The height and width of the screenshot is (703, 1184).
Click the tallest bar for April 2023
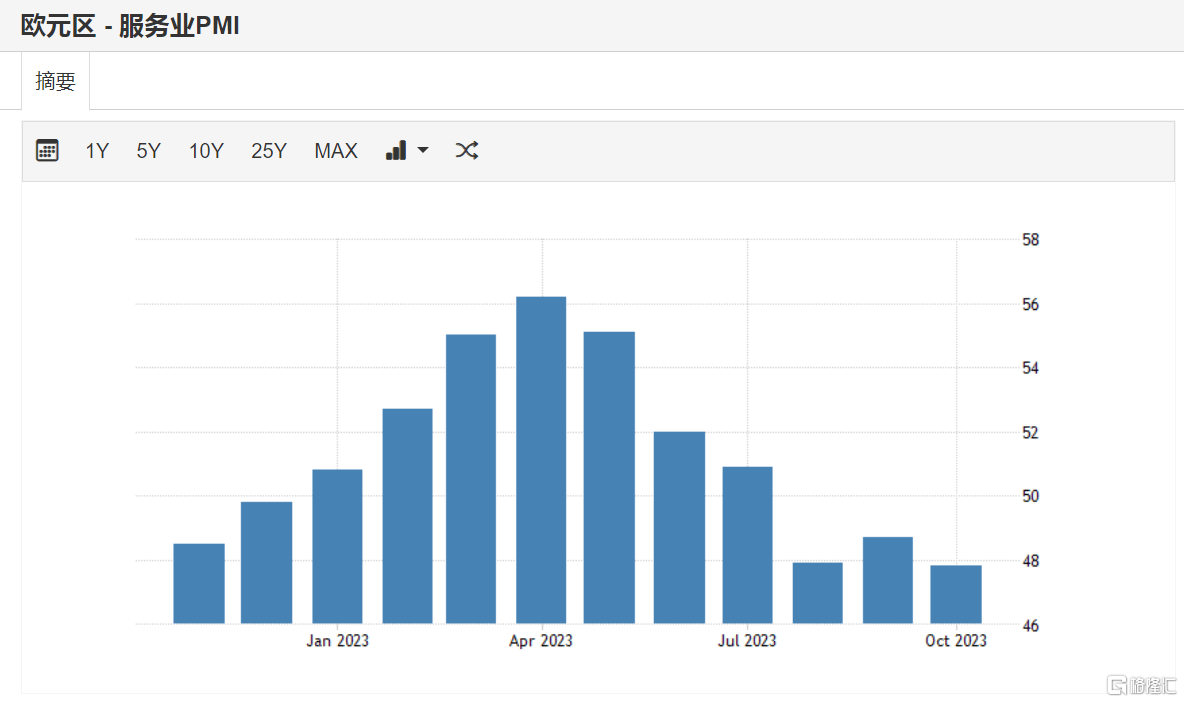(541, 460)
